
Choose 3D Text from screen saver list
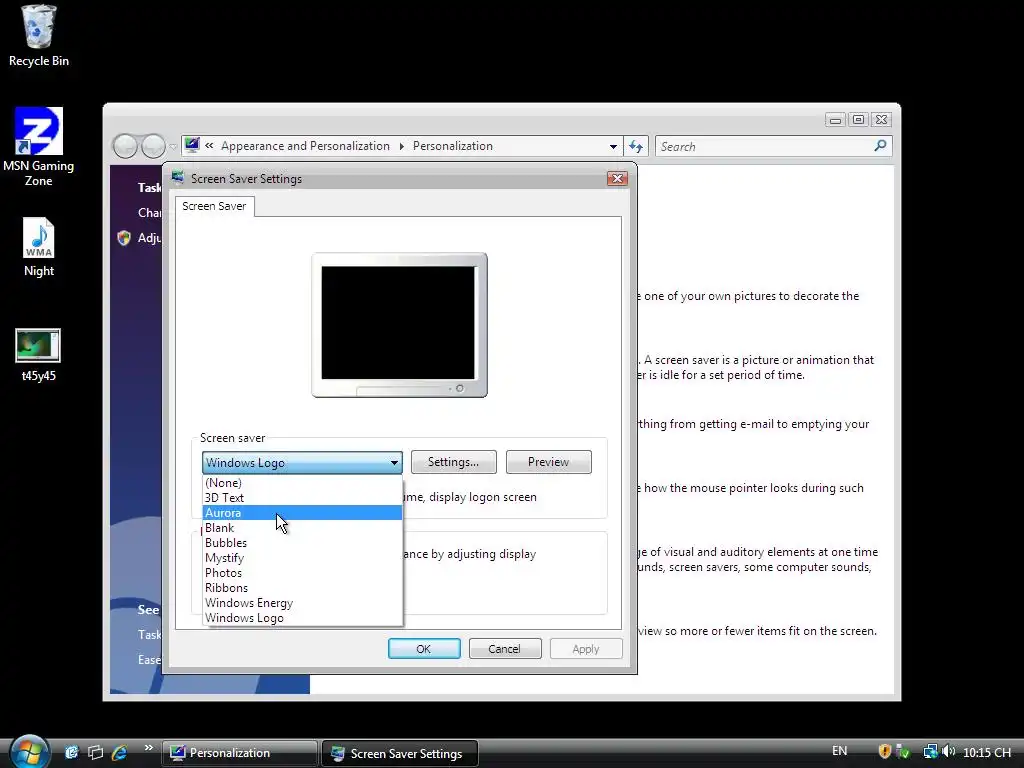point(302,498)
